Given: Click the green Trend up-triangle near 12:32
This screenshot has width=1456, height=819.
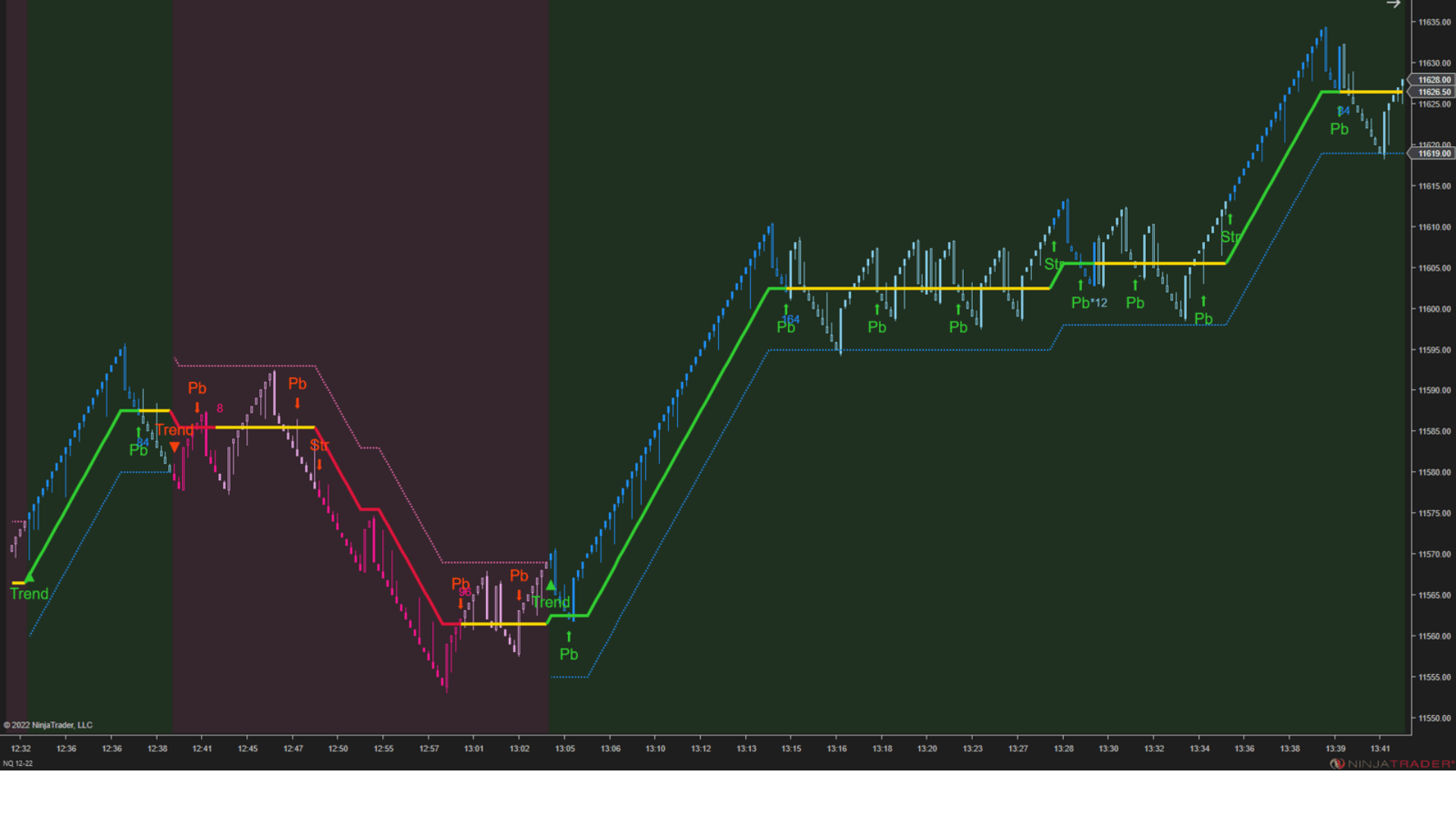Looking at the screenshot, I should (29, 579).
